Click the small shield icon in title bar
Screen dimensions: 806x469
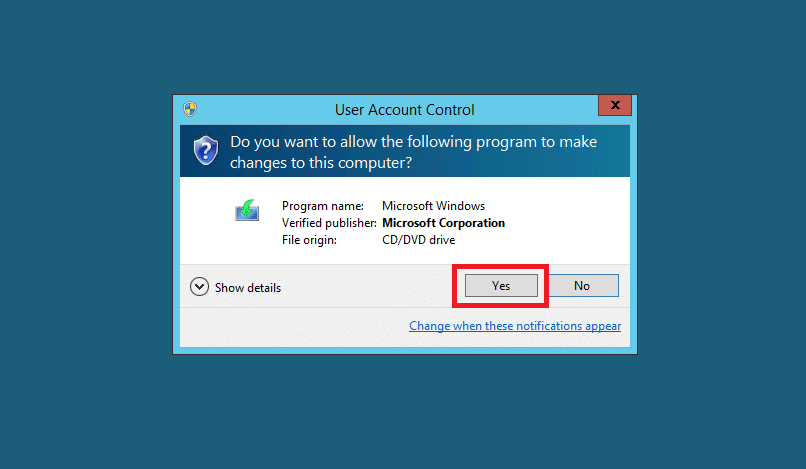coord(190,109)
